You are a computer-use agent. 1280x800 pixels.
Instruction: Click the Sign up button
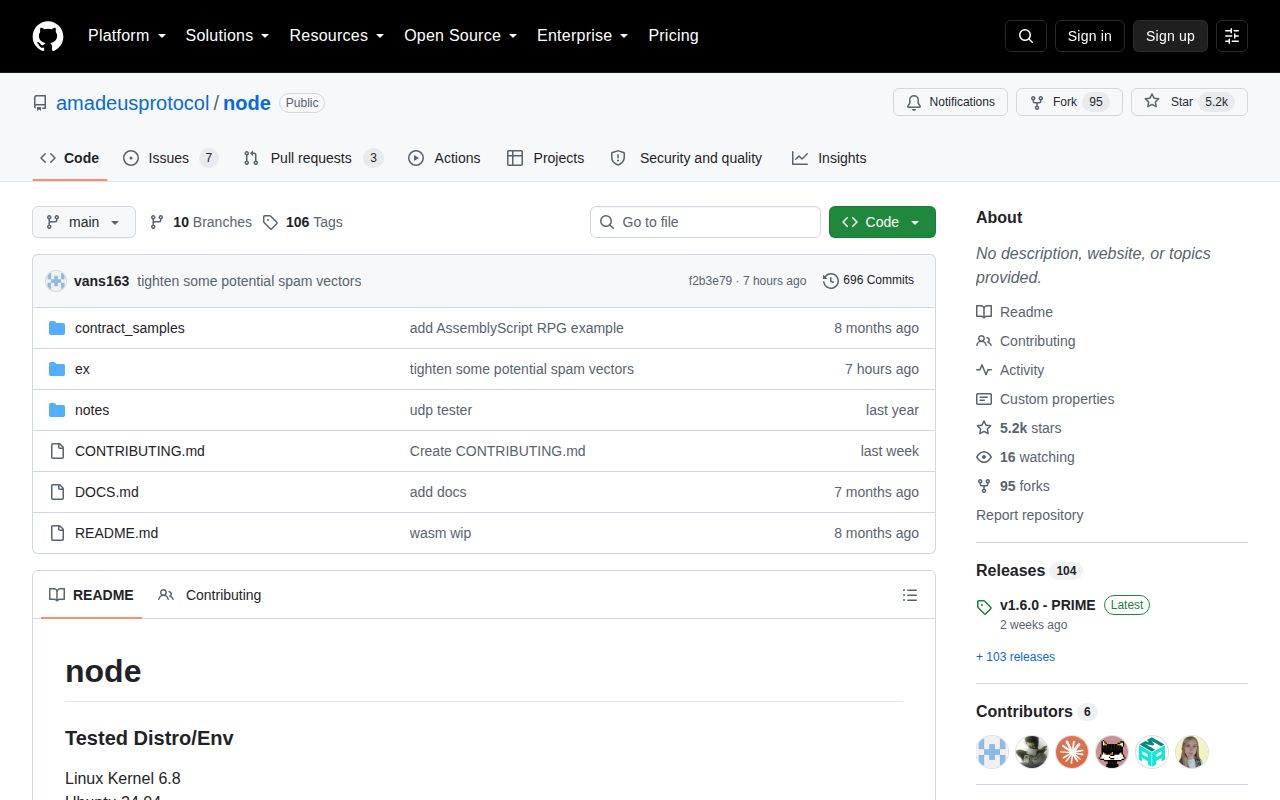tap(1170, 36)
